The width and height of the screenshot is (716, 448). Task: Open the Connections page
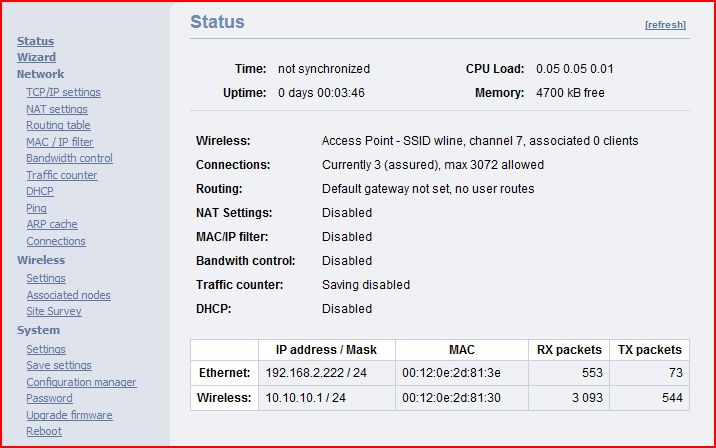tap(56, 241)
